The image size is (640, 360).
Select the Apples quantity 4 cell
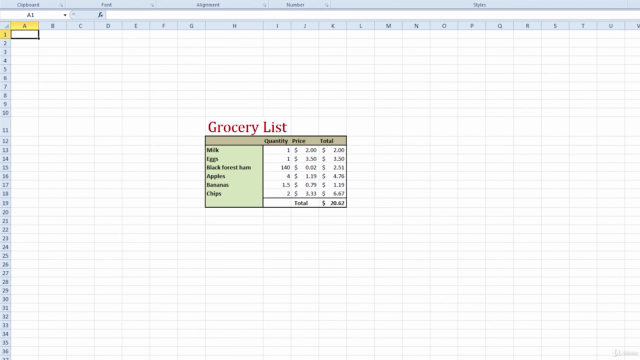[x=277, y=176]
